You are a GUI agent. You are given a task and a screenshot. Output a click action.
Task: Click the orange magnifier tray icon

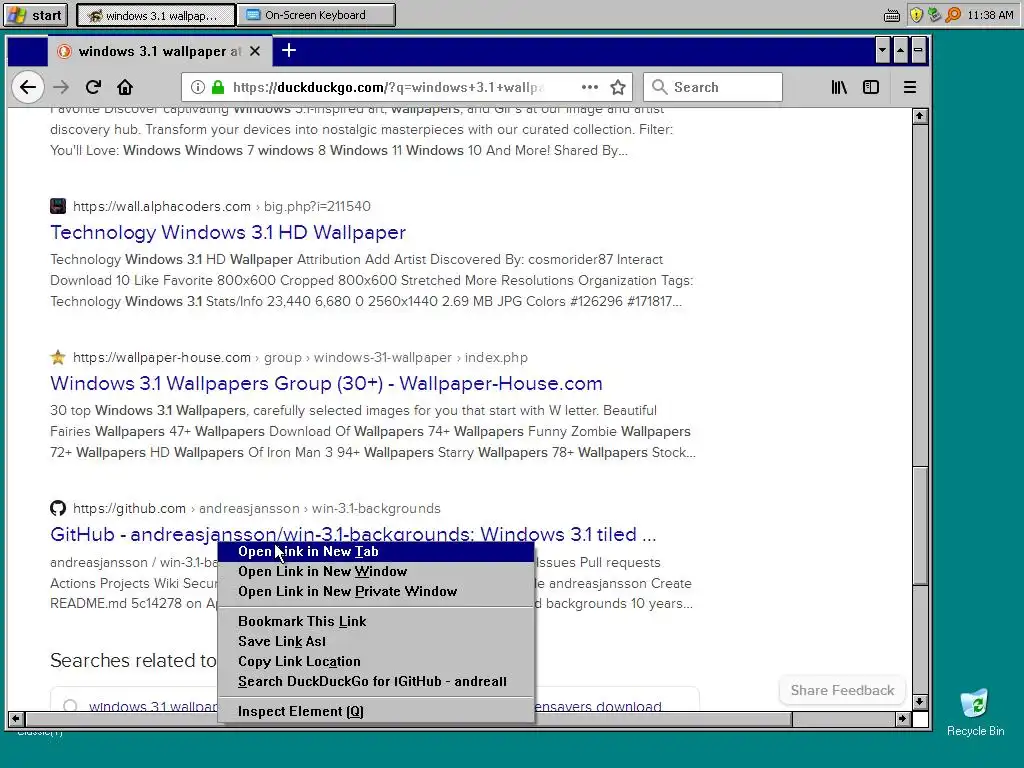tap(953, 14)
